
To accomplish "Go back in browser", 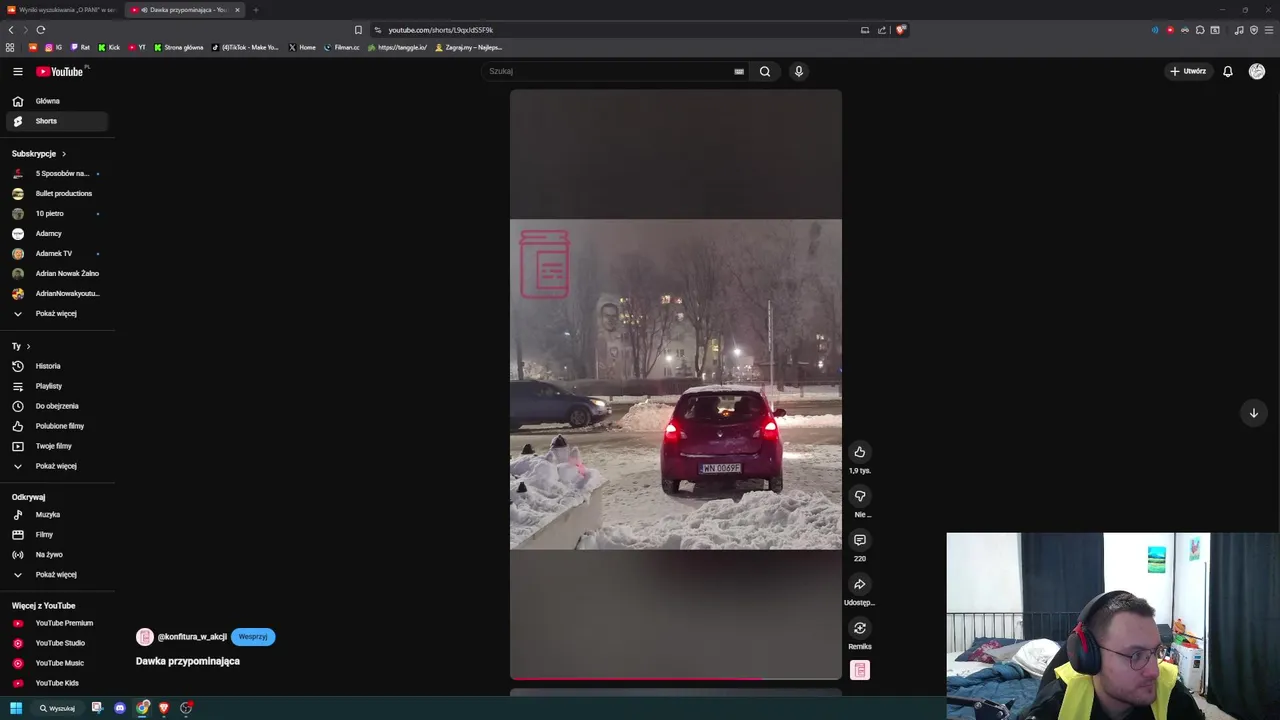I will tap(11, 30).
